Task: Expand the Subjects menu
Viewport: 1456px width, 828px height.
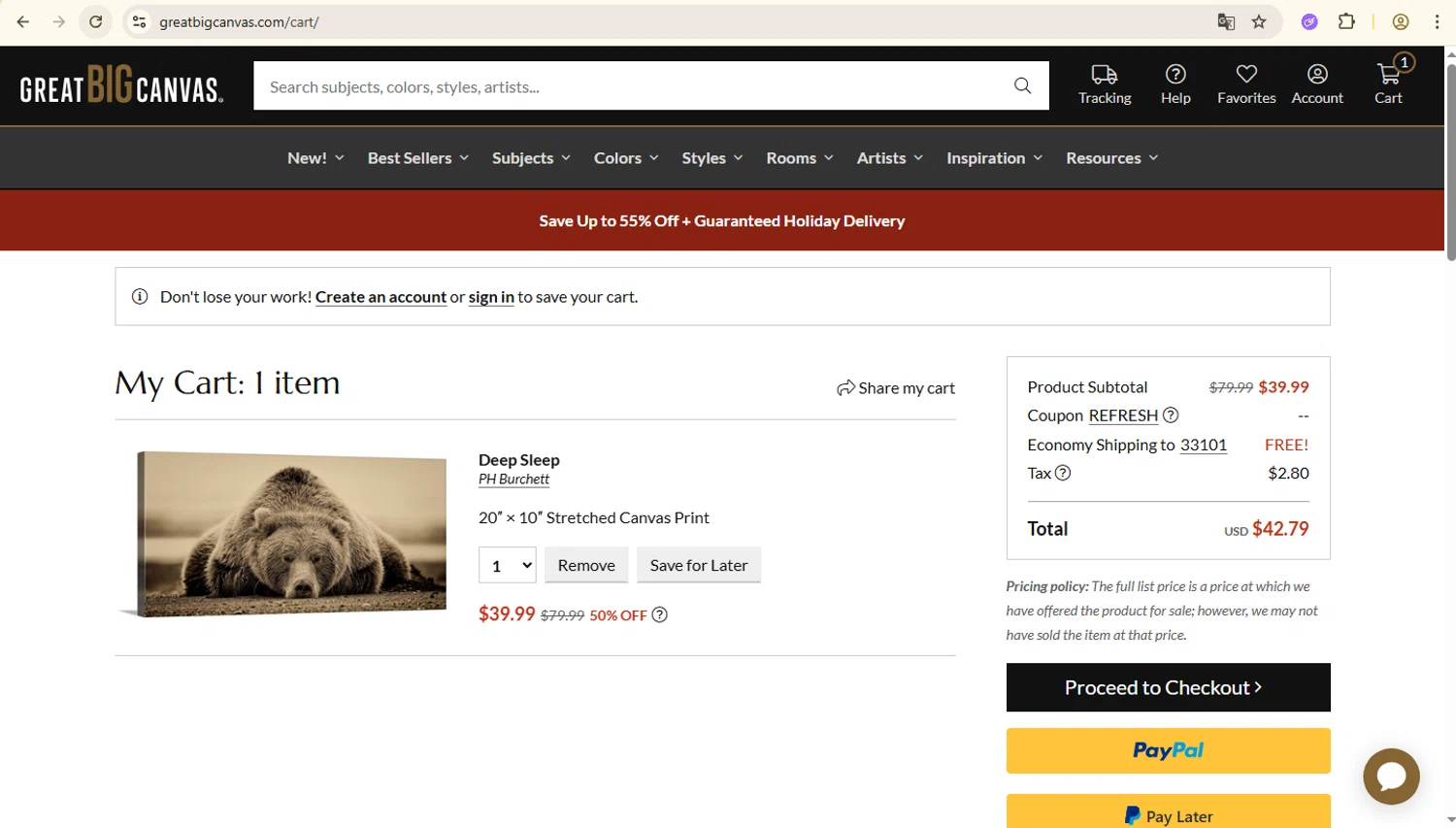Action: (x=531, y=158)
